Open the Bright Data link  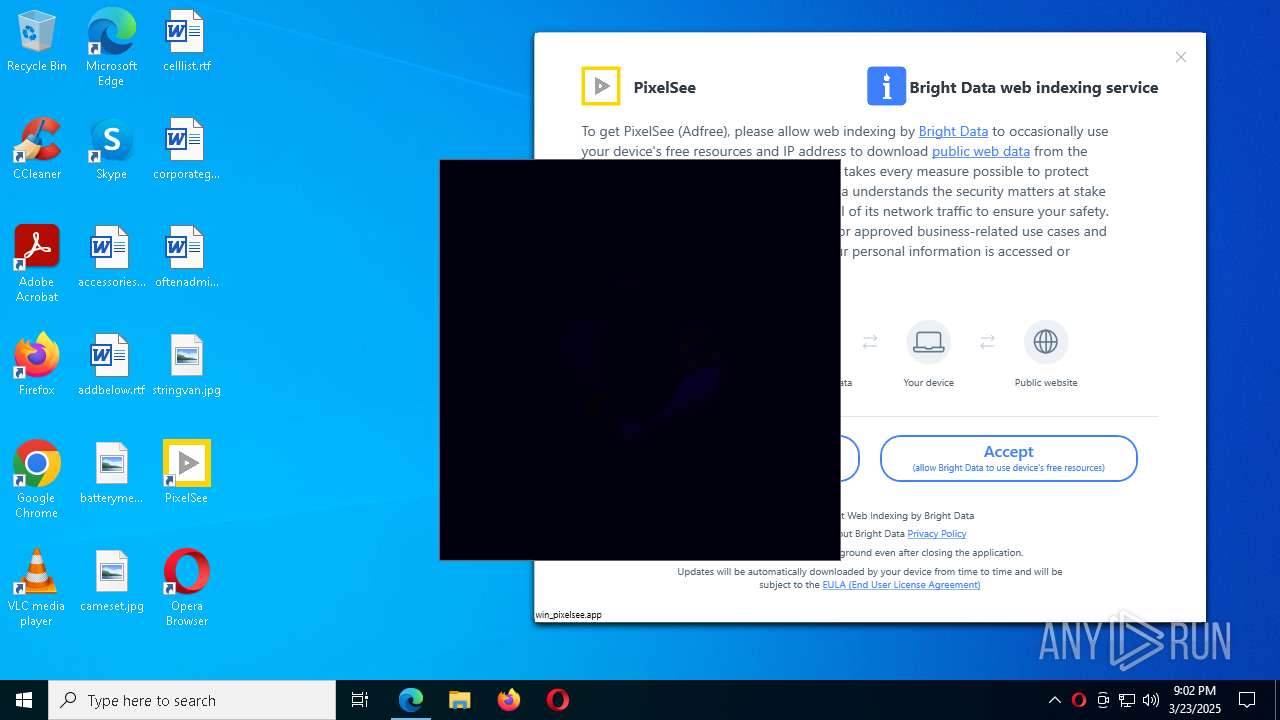pos(953,131)
